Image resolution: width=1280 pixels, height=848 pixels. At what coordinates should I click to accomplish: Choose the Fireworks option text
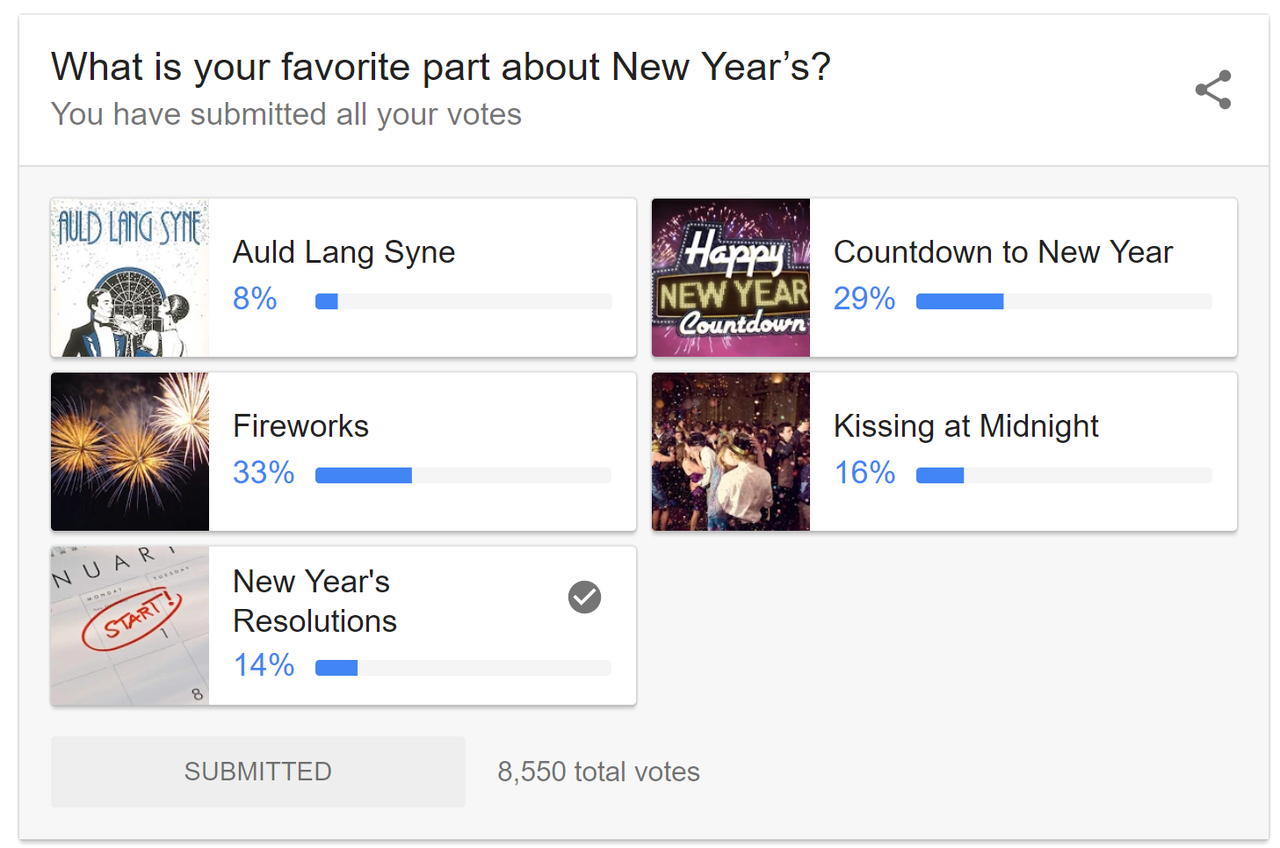[x=301, y=426]
